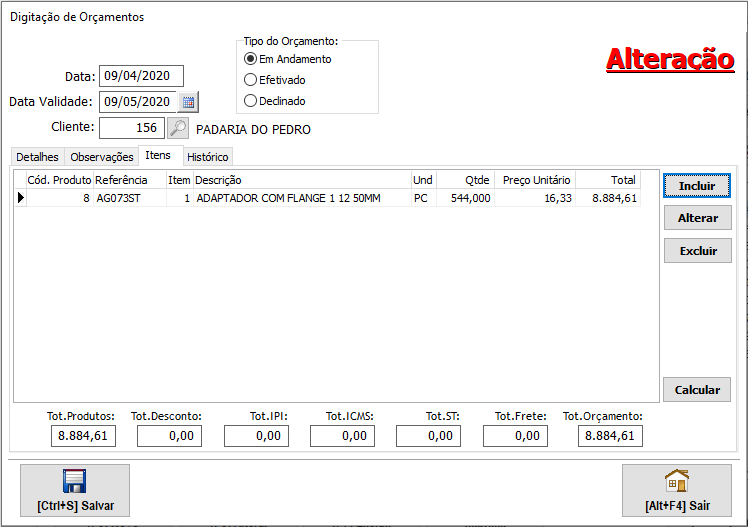Click the Calcular button
Image resolution: width=748 pixels, height=527 pixels.
[x=697, y=390]
